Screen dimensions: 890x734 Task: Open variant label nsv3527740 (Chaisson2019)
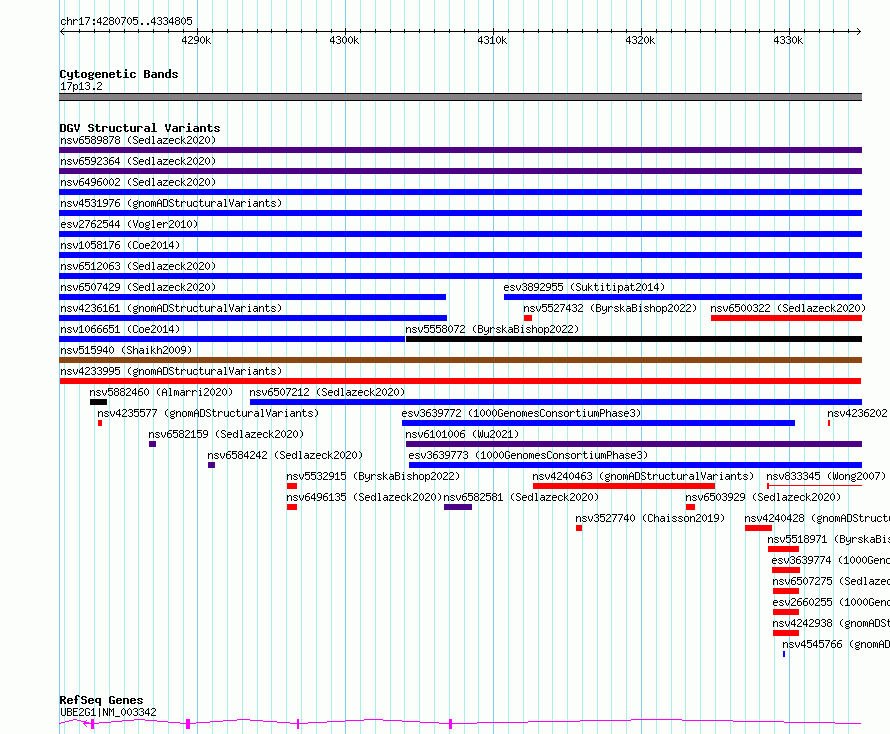pyautogui.click(x=650, y=518)
